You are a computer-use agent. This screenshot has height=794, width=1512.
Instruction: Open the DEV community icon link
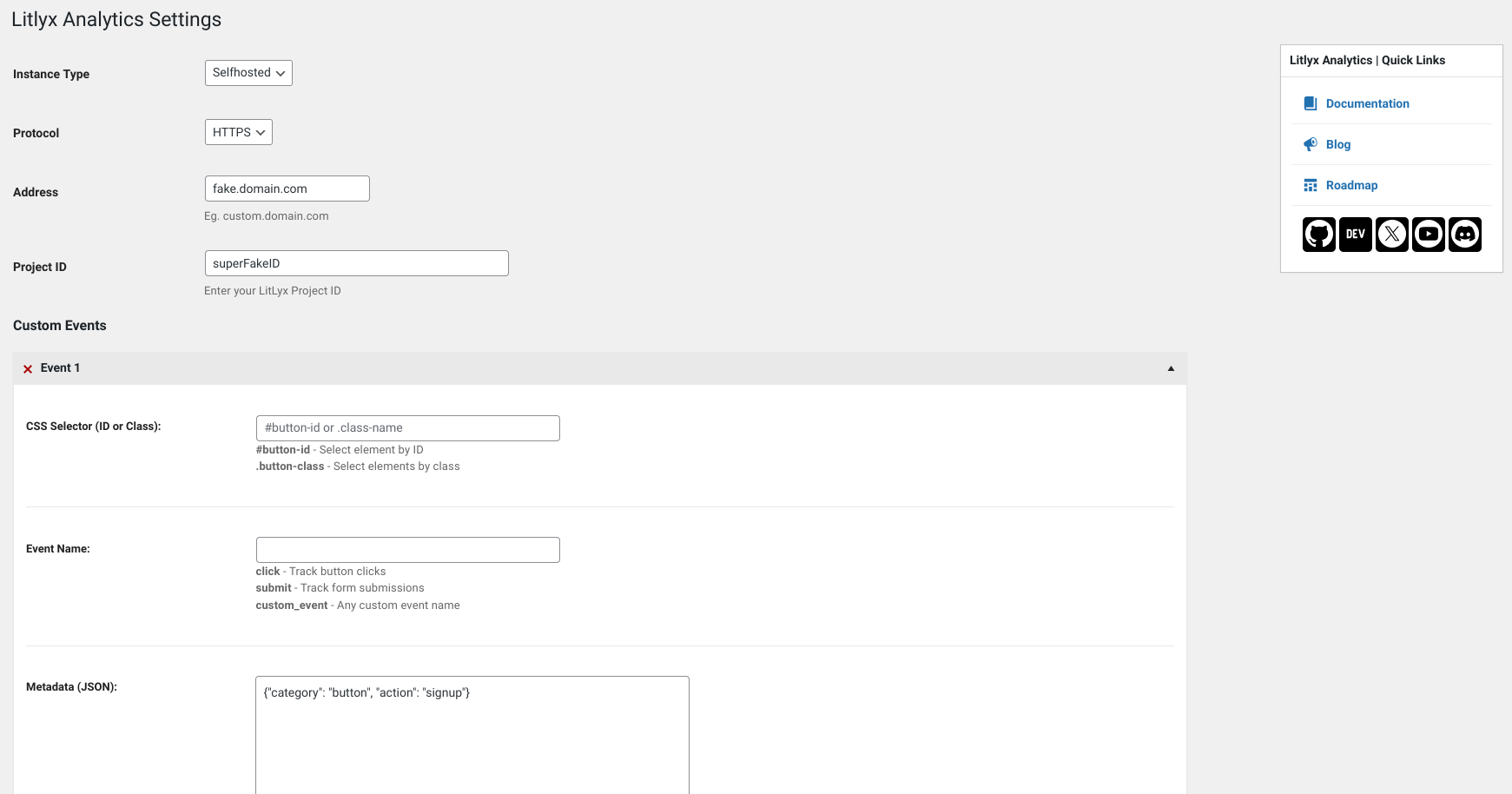pyautogui.click(x=1355, y=235)
